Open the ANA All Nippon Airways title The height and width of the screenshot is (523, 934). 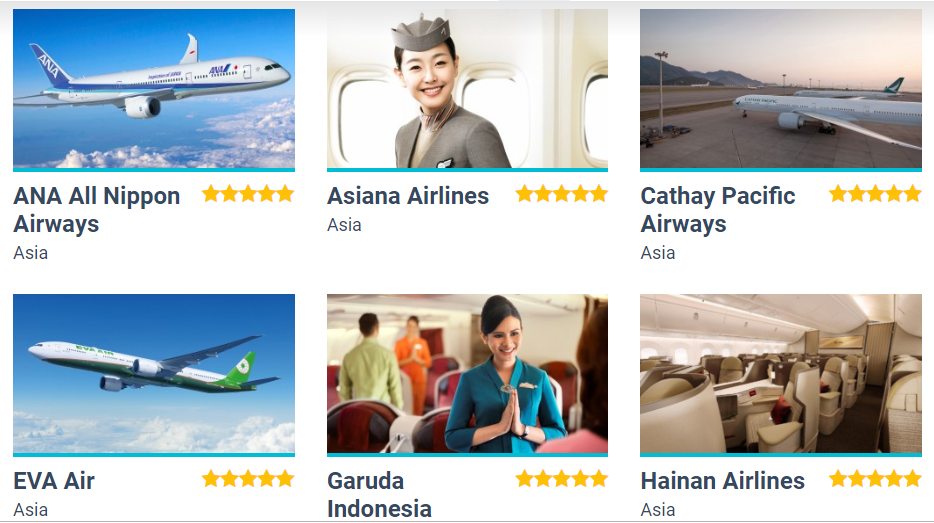click(96, 210)
